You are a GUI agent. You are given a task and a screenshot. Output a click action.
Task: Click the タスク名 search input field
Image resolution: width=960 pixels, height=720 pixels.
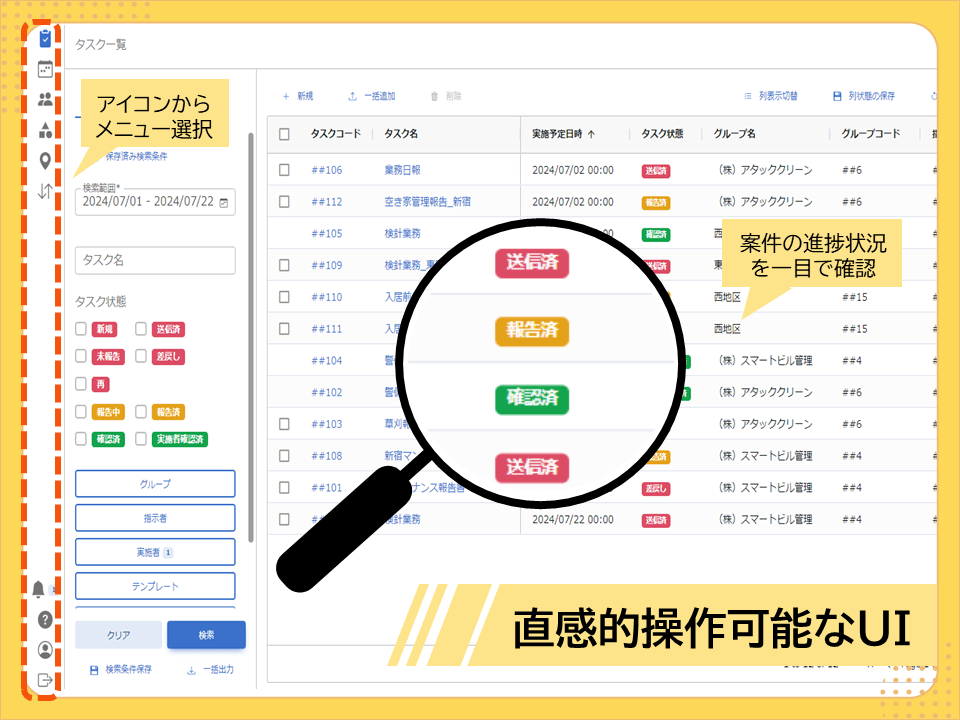click(155, 260)
